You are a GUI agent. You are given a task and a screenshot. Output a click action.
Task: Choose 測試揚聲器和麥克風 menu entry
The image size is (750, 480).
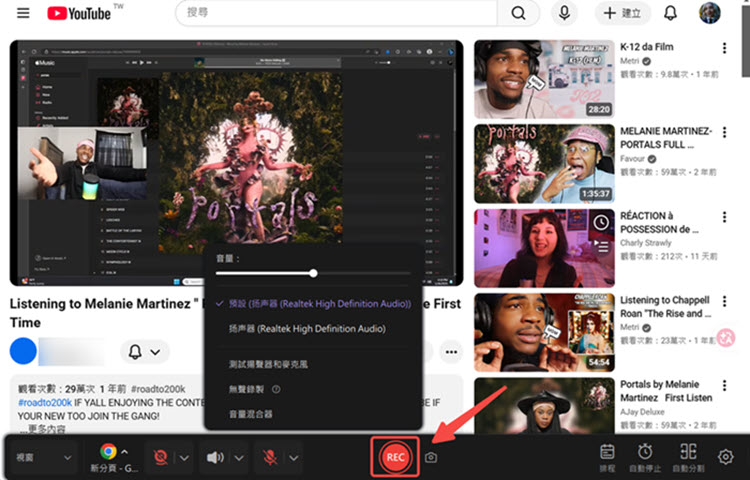pos(268,364)
